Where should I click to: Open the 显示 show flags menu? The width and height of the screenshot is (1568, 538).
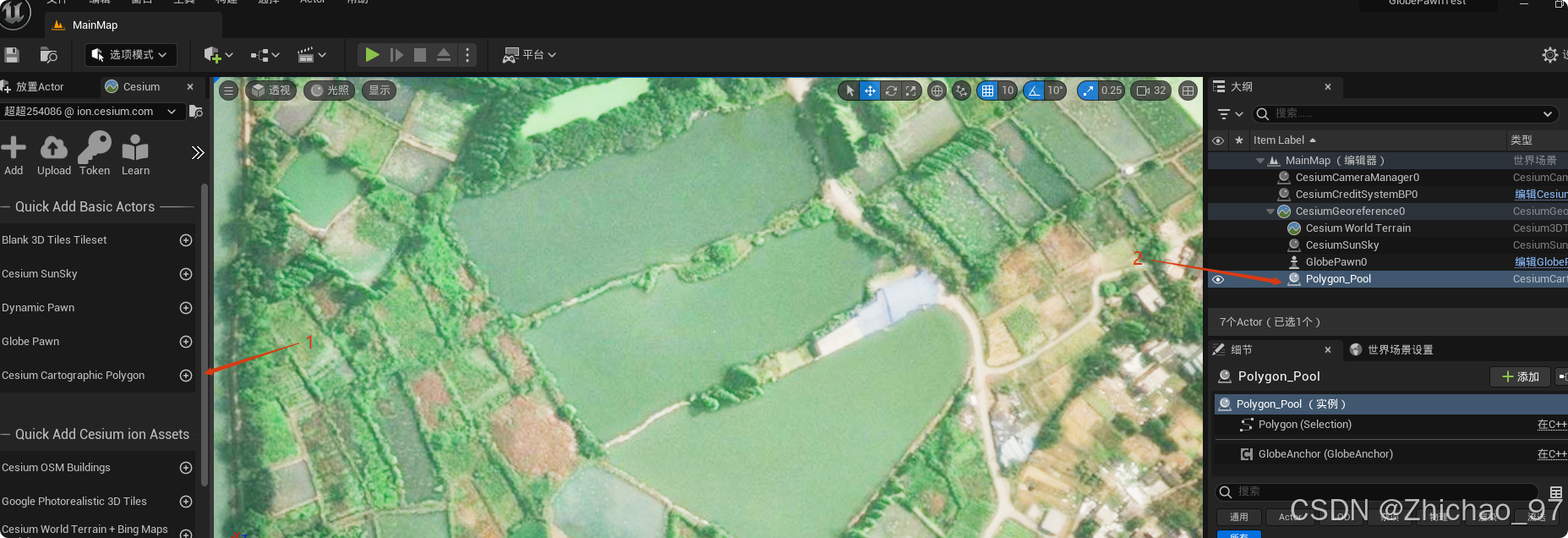click(x=380, y=91)
